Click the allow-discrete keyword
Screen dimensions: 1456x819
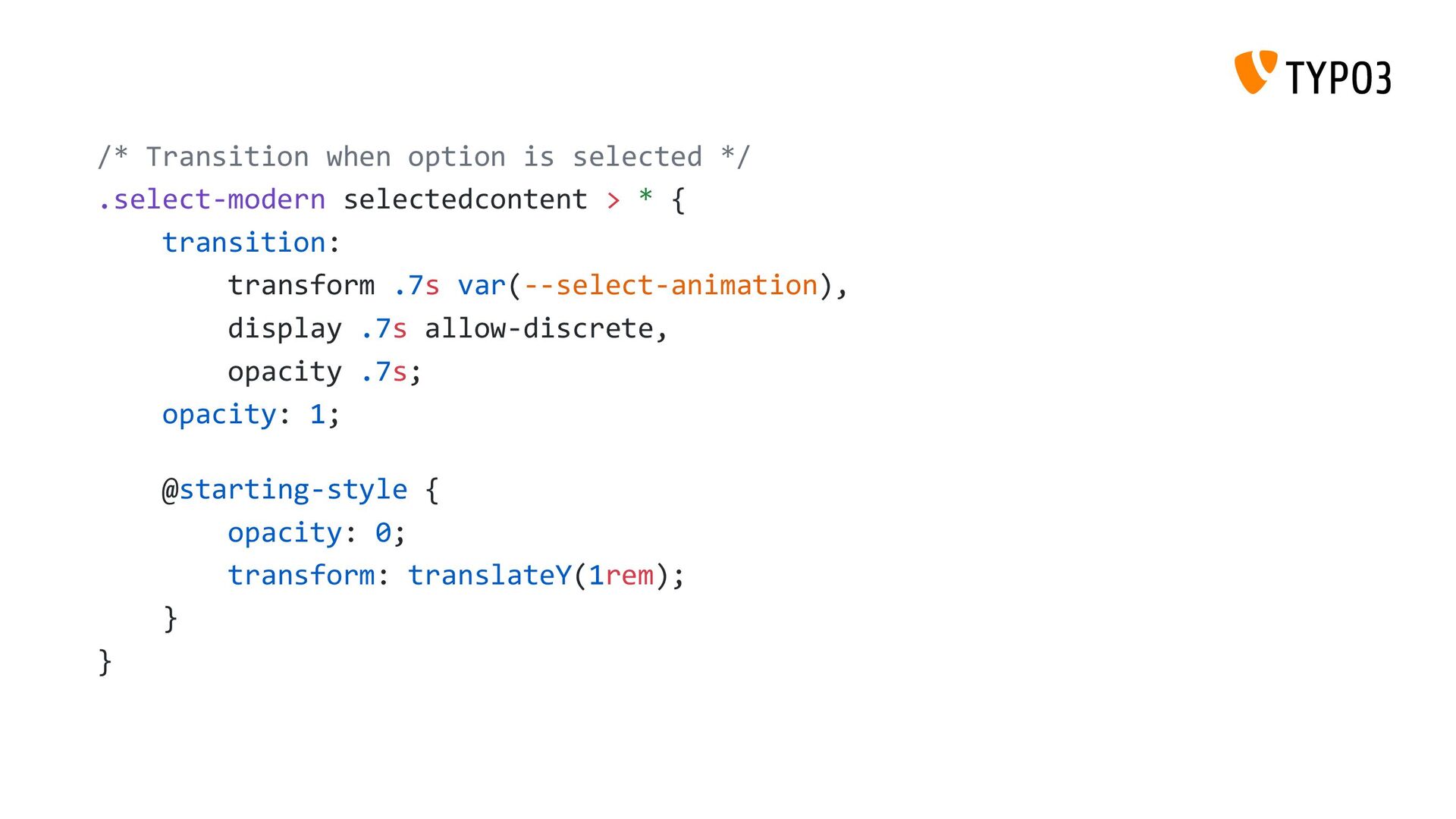click(x=538, y=328)
